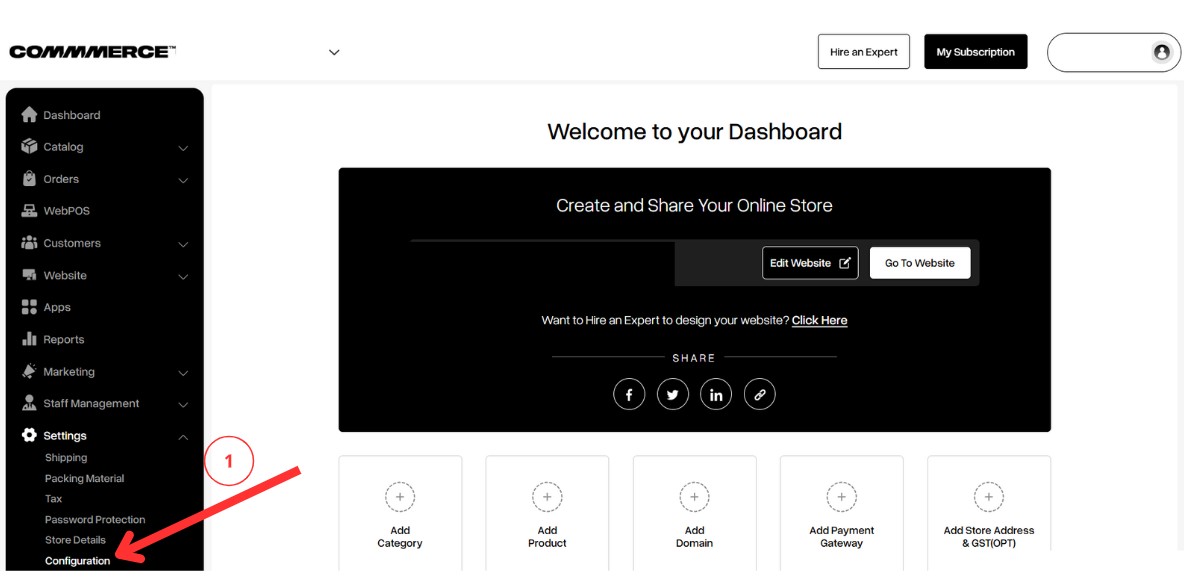Follow the Click Here link
The width and height of the screenshot is (1184, 584).
point(819,320)
